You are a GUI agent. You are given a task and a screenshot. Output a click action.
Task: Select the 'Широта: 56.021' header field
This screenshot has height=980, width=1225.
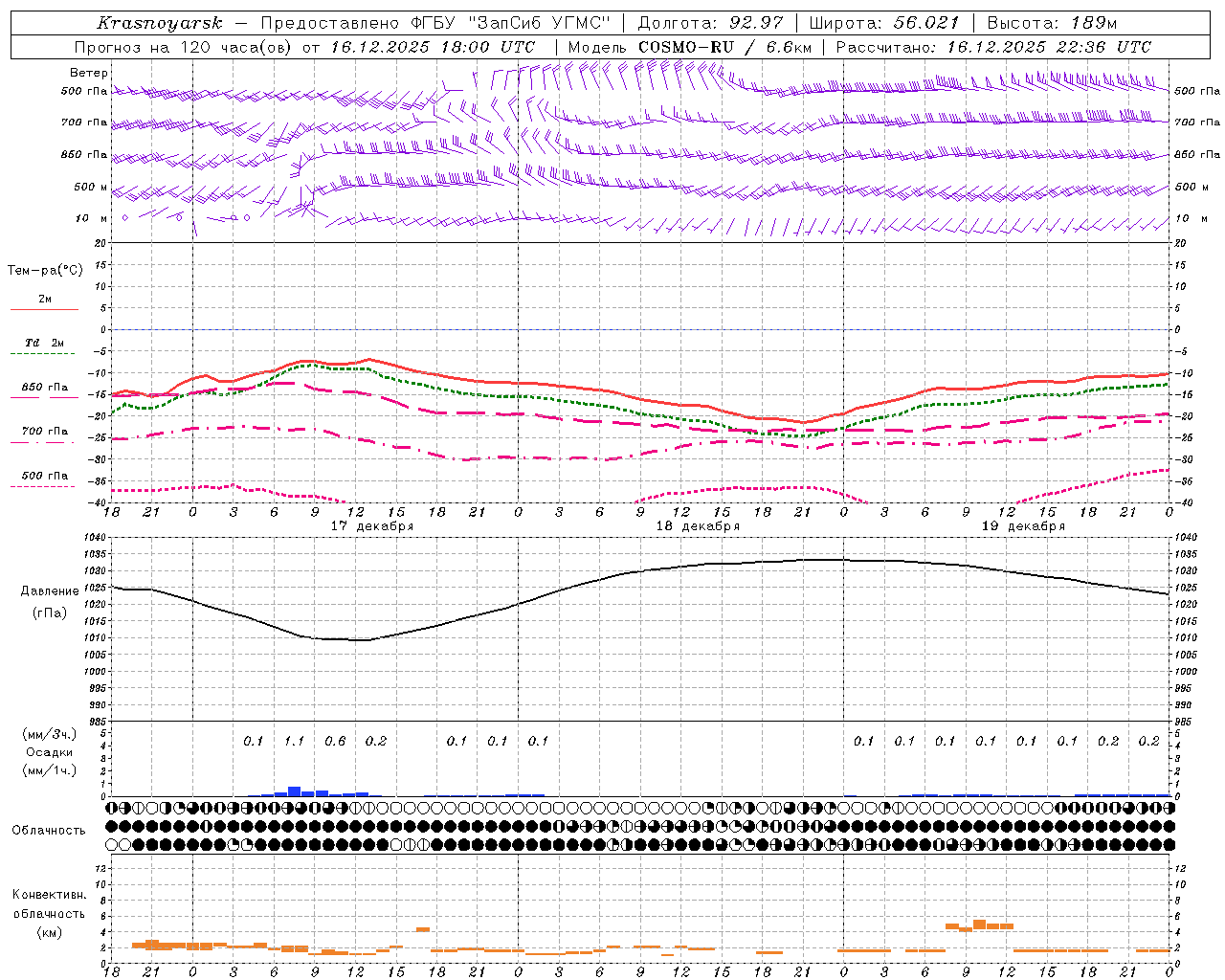883,23
